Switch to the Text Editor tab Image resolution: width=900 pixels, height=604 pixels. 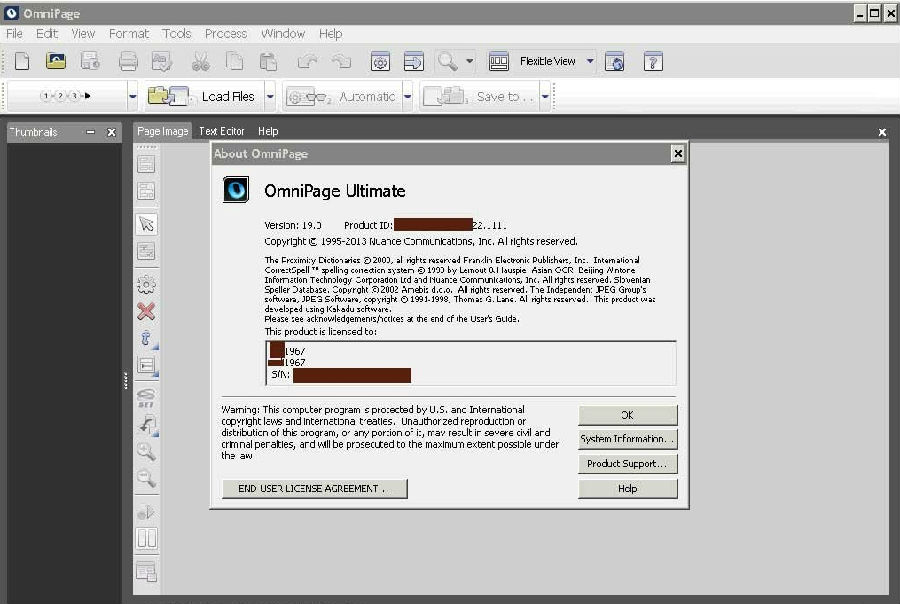(221, 131)
